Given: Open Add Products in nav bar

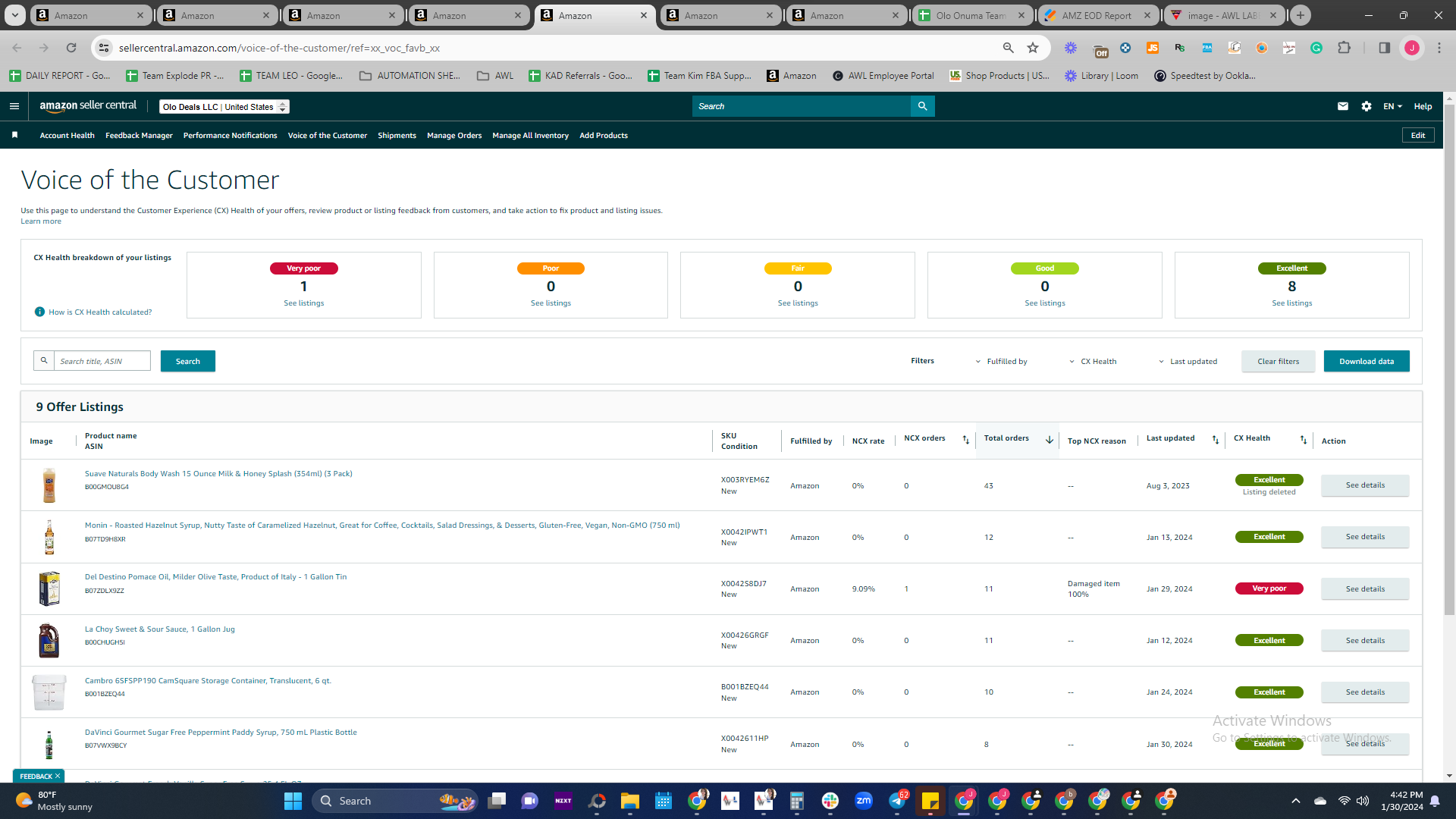Looking at the screenshot, I should click(604, 136).
